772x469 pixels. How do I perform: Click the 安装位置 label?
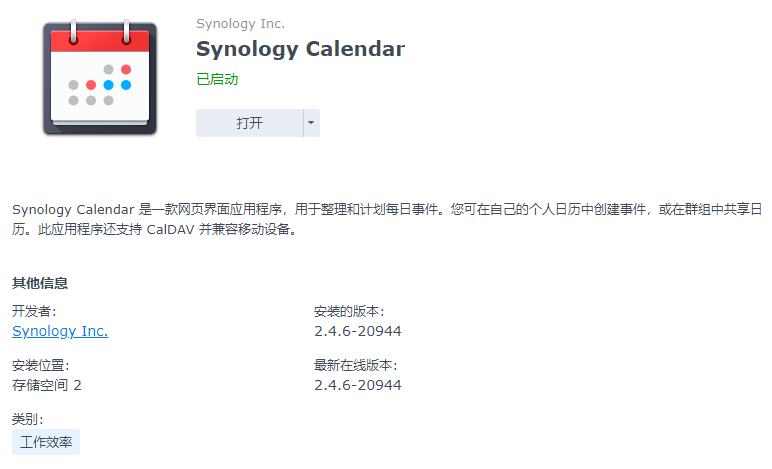(41, 365)
